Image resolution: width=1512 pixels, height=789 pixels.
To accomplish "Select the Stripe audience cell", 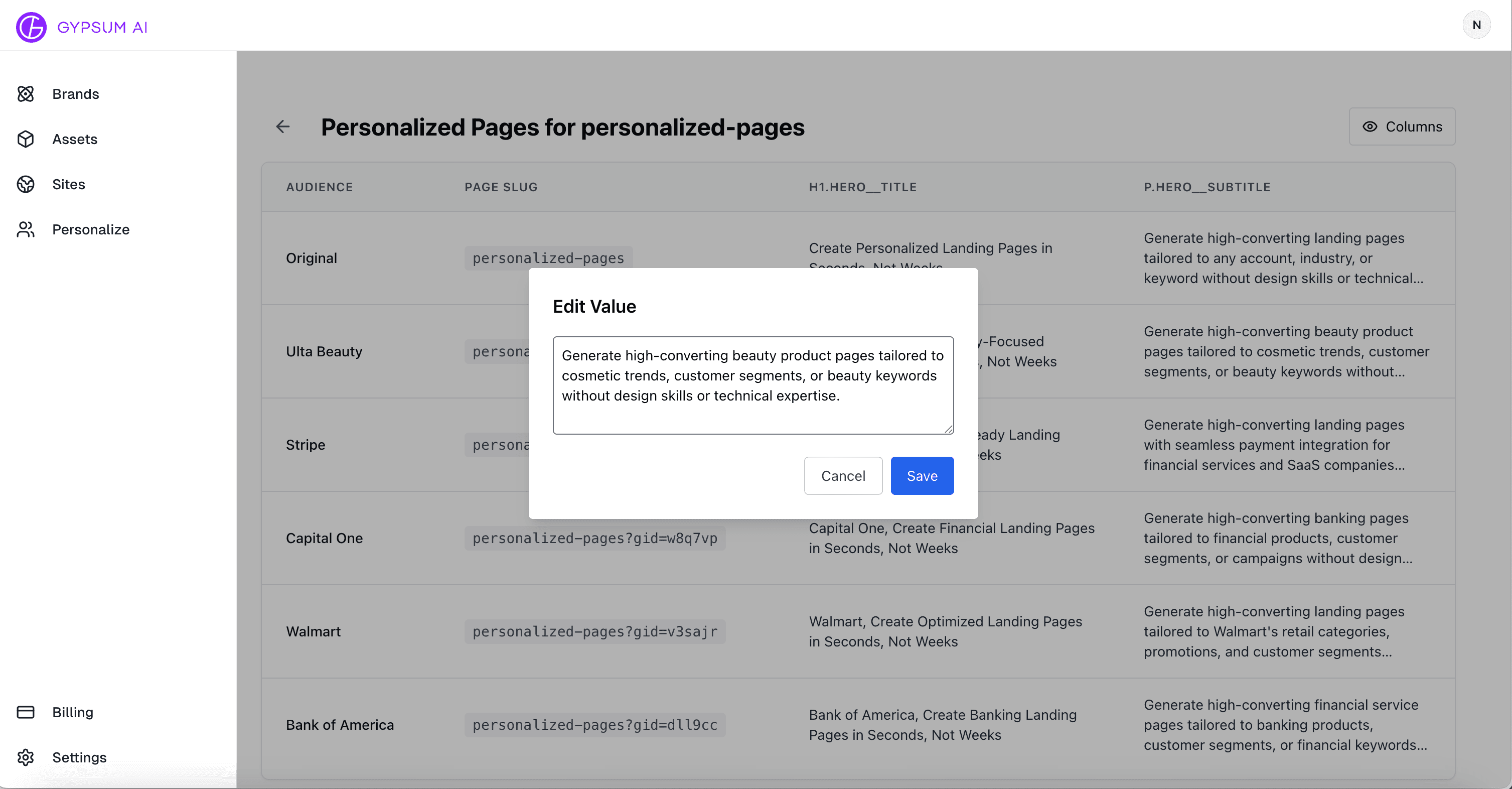I will [305, 445].
